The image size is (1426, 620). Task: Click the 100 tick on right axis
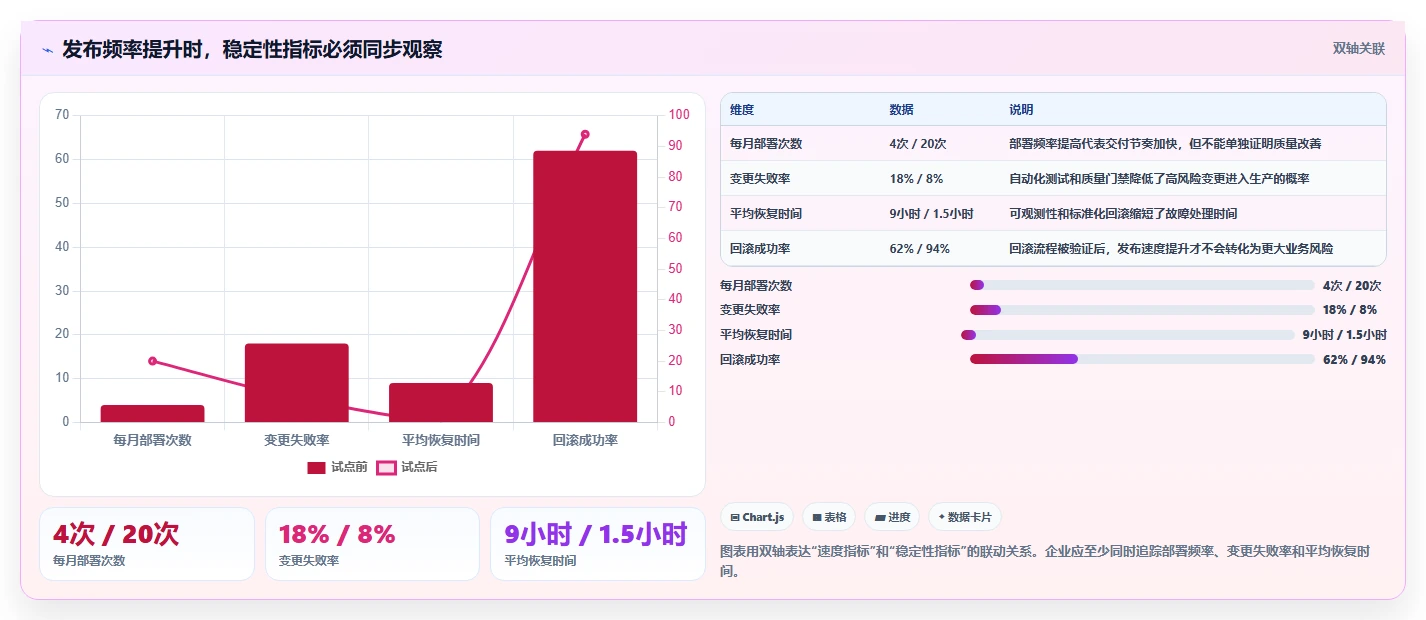pyautogui.click(x=679, y=115)
